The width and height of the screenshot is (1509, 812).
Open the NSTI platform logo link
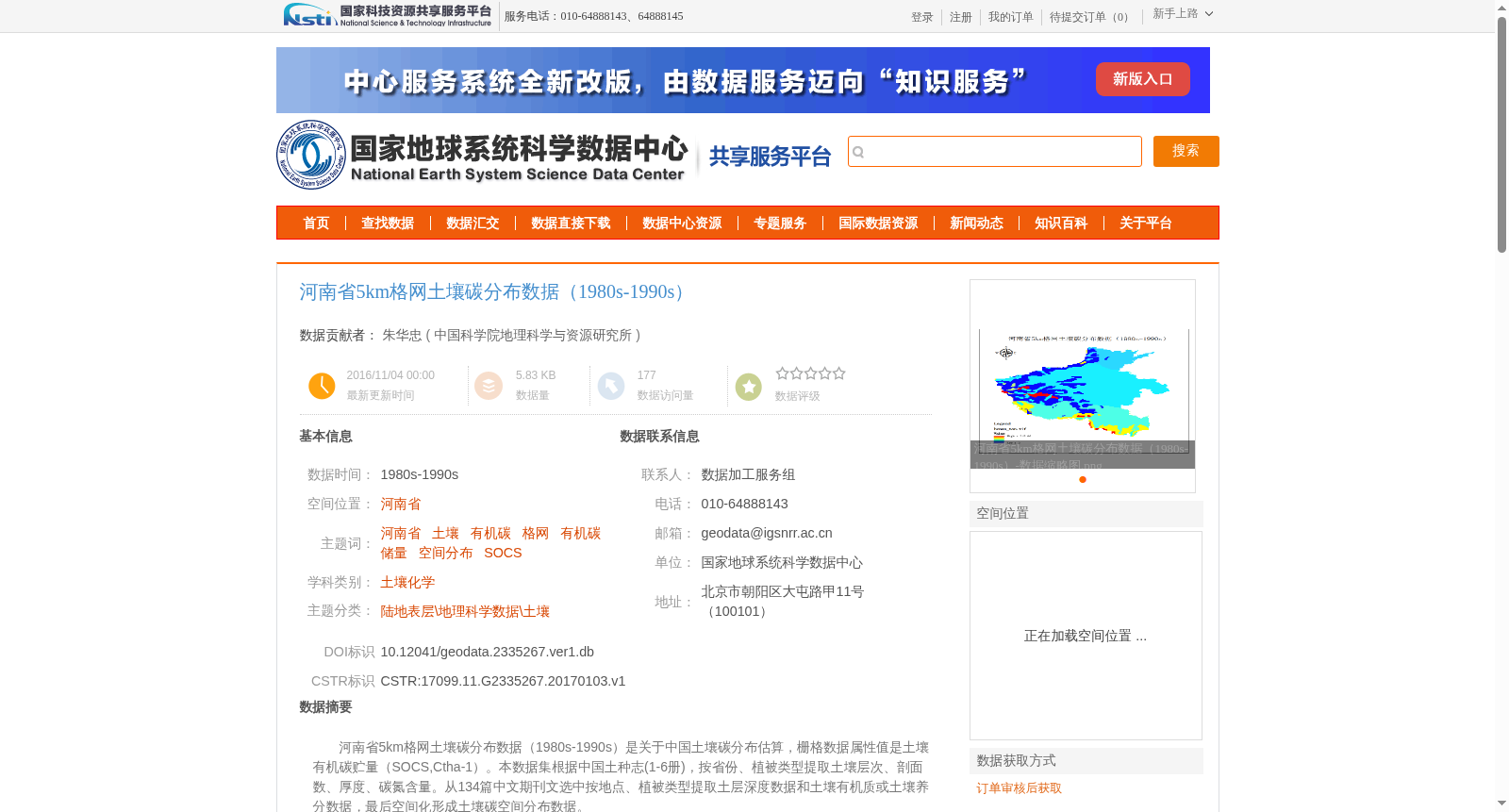388,15
